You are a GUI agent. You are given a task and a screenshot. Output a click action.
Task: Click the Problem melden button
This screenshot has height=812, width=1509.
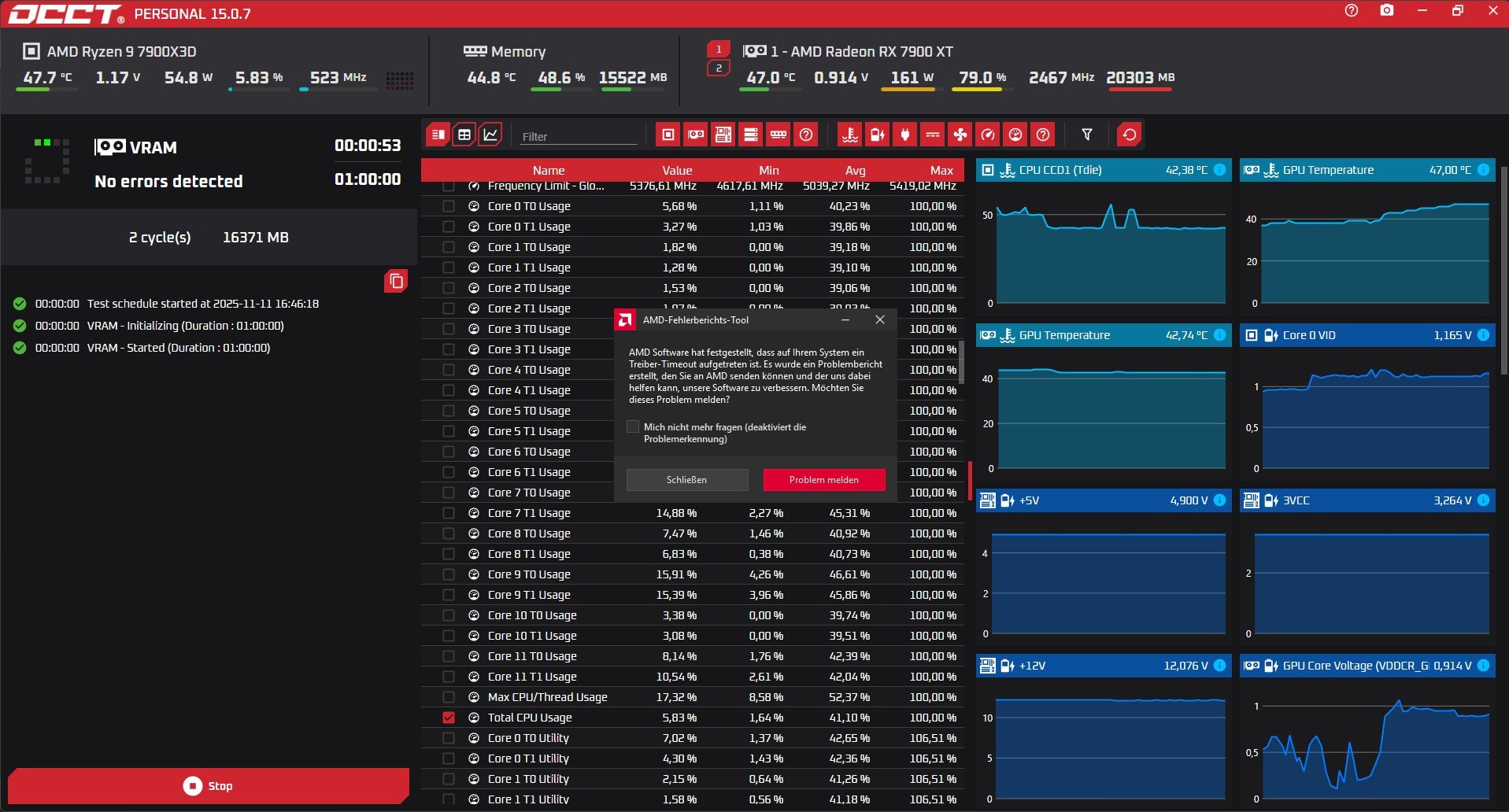click(x=824, y=480)
